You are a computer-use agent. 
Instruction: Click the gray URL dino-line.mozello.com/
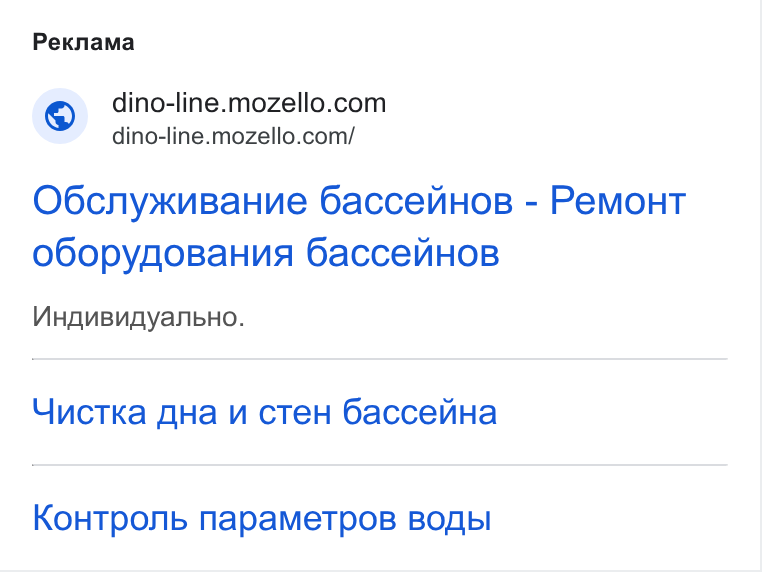(x=233, y=136)
